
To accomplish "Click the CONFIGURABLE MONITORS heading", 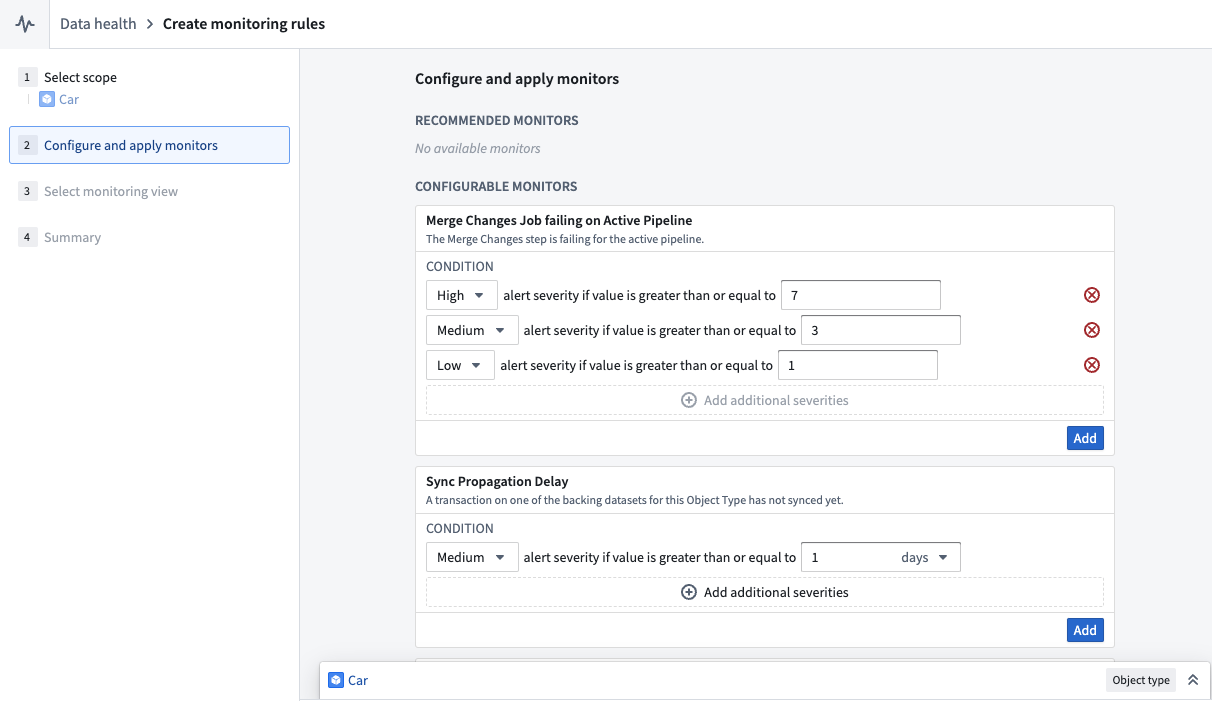I will [496, 186].
